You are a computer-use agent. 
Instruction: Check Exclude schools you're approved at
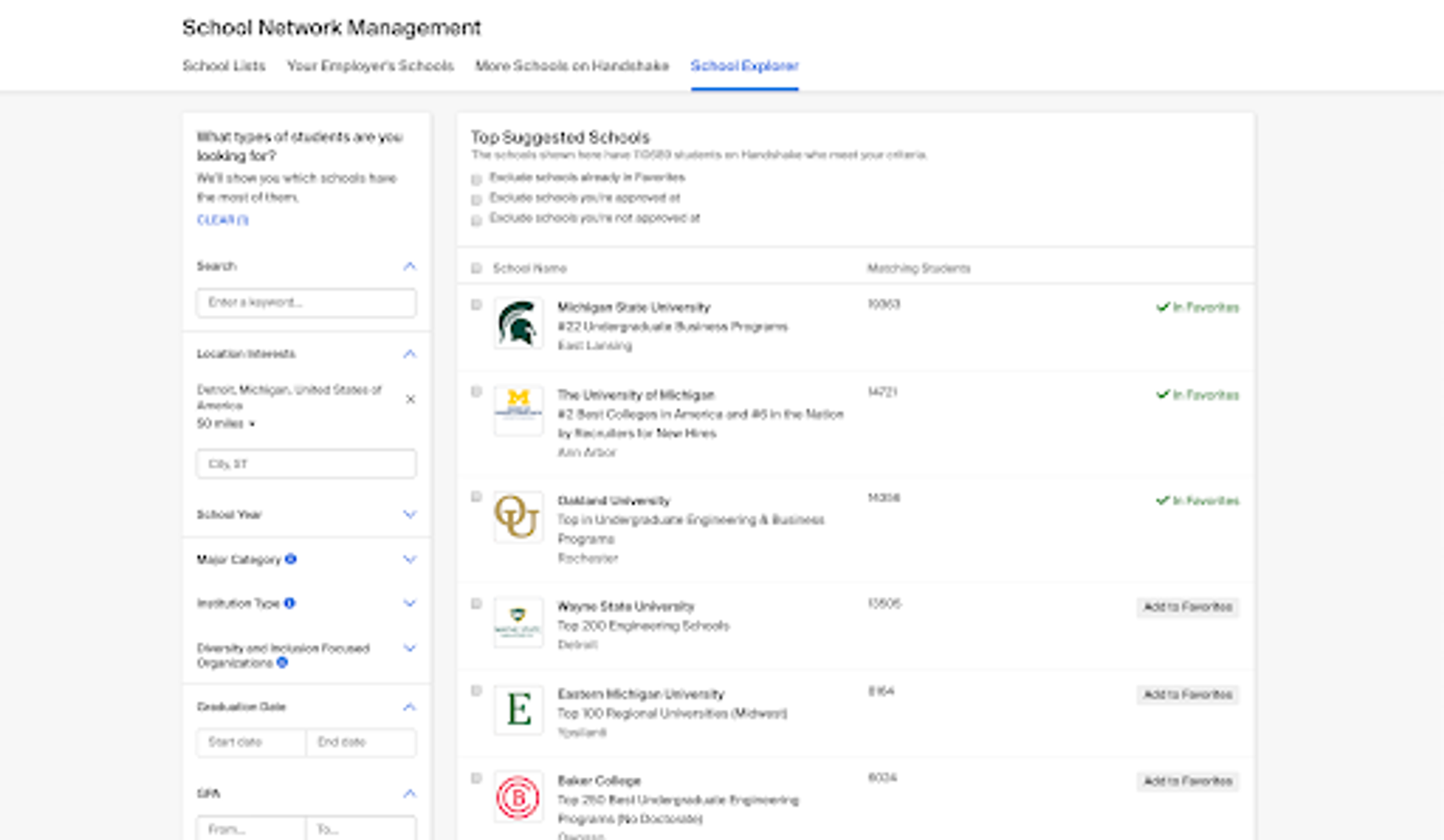(x=476, y=200)
